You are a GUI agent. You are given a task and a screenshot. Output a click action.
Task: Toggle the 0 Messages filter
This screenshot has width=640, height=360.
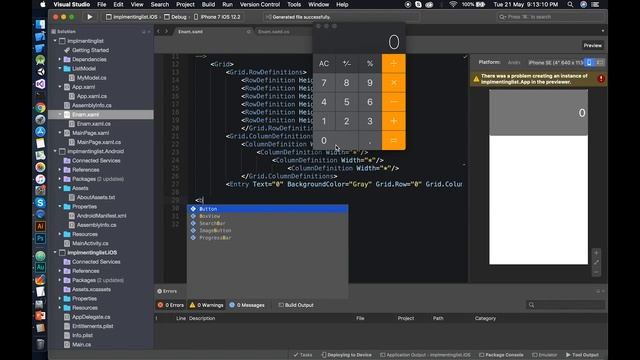point(247,305)
